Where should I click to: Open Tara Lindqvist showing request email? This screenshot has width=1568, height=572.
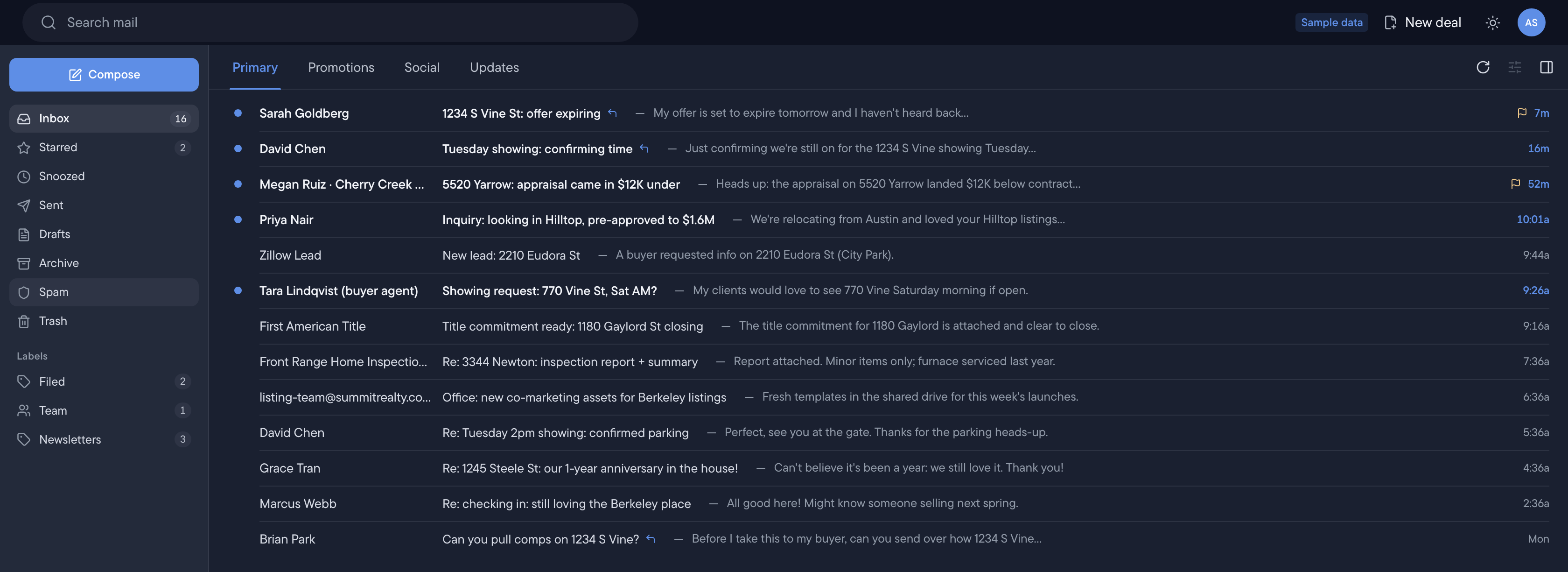(889, 290)
